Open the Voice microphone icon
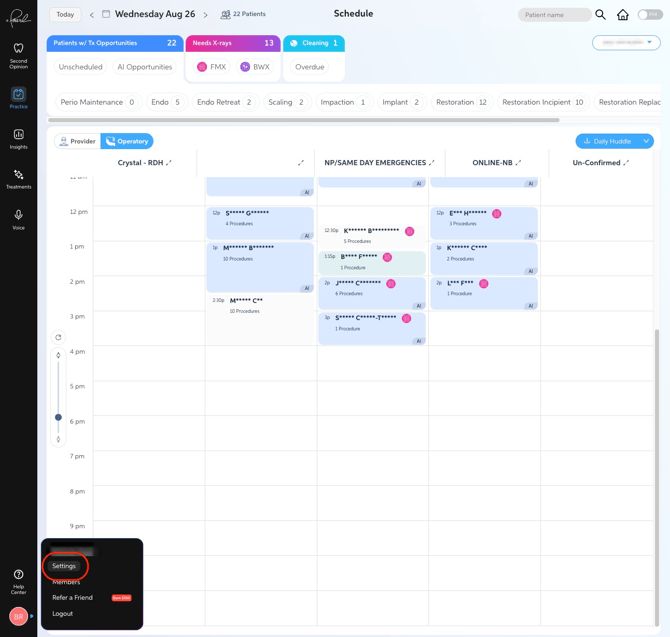Viewport: 670px width, 637px height. 18,215
